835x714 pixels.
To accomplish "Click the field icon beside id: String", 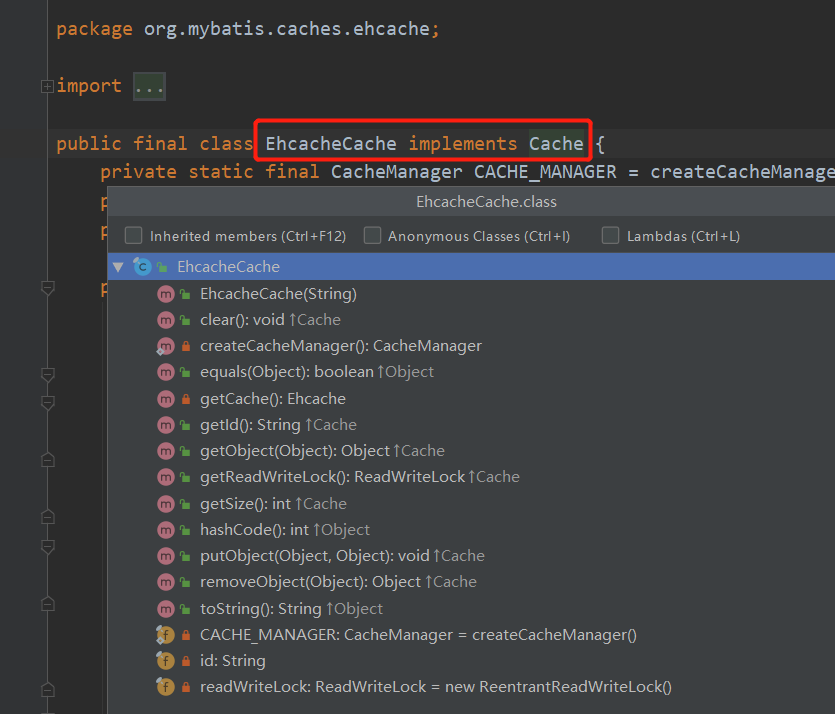I will pyautogui.click(x=166, y=661).
